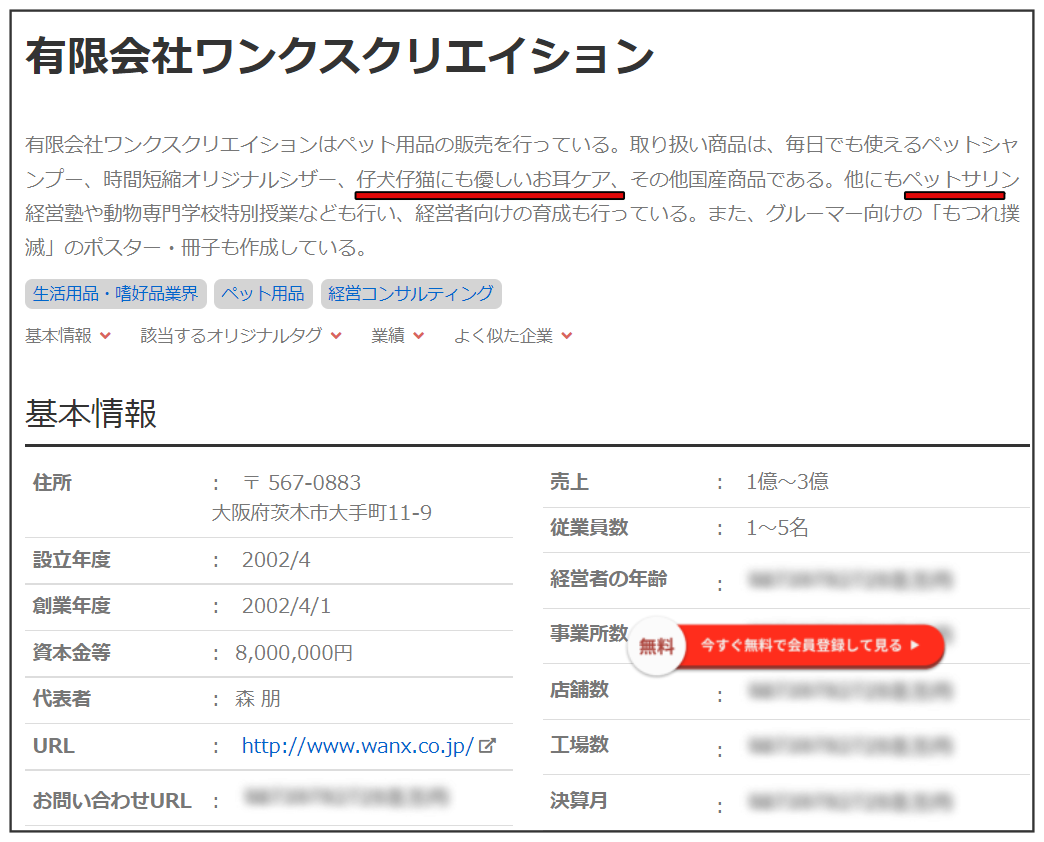1044x842 pixels.
Task: Click the 事業所数 row label
Action: [x=589, y=633]
